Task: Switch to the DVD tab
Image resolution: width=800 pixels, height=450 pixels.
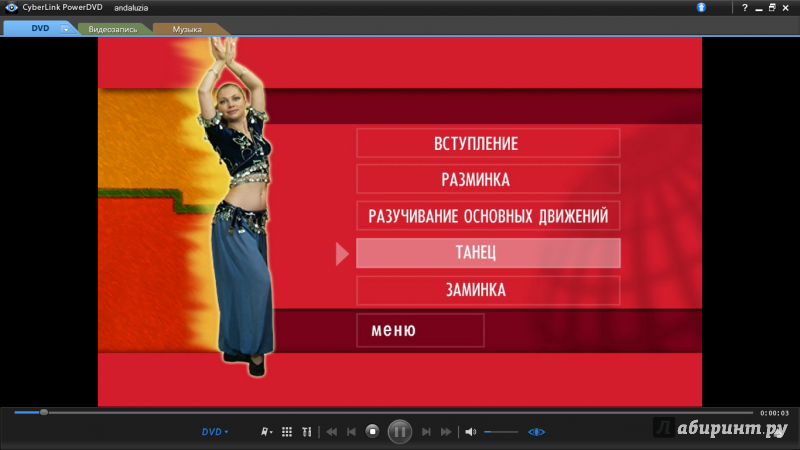Action: 40,29
